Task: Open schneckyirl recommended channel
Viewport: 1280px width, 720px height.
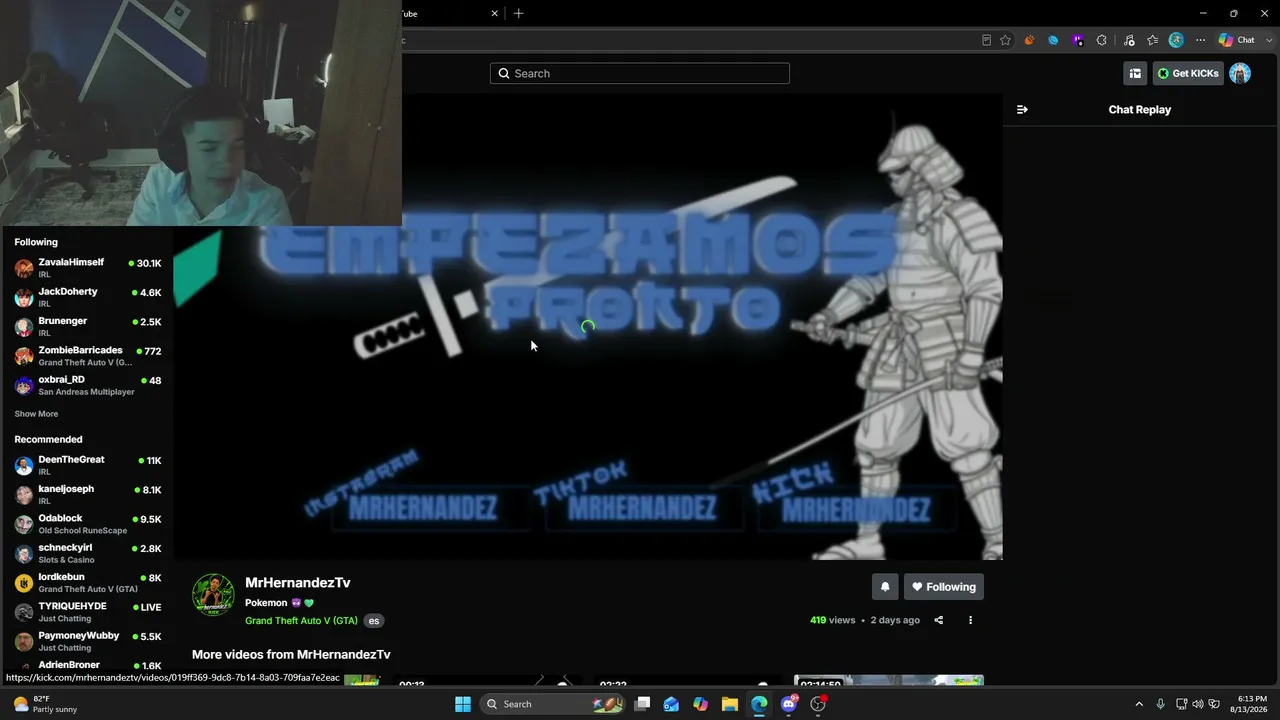Action: pyautogui.click(x=88, y=553)
